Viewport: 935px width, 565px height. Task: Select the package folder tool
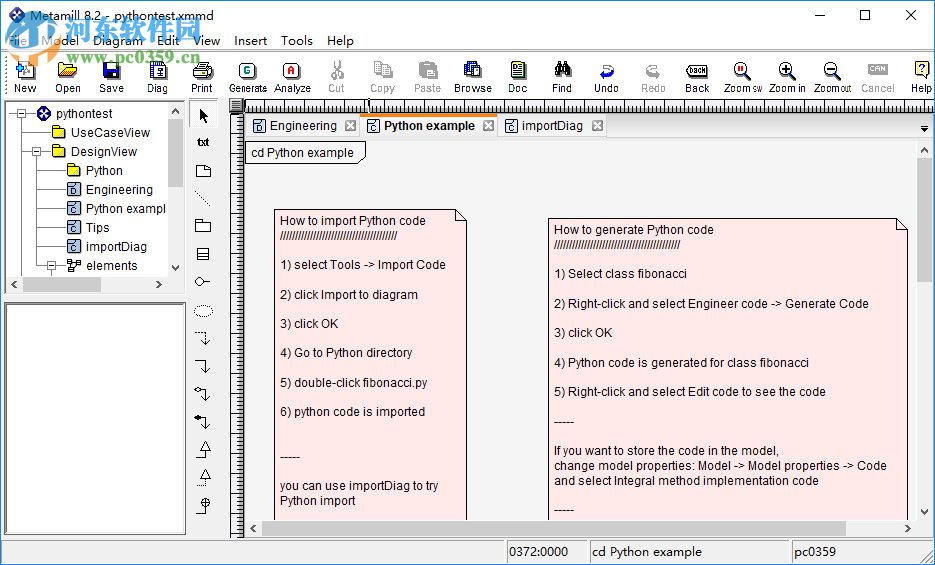coord(203,226)
